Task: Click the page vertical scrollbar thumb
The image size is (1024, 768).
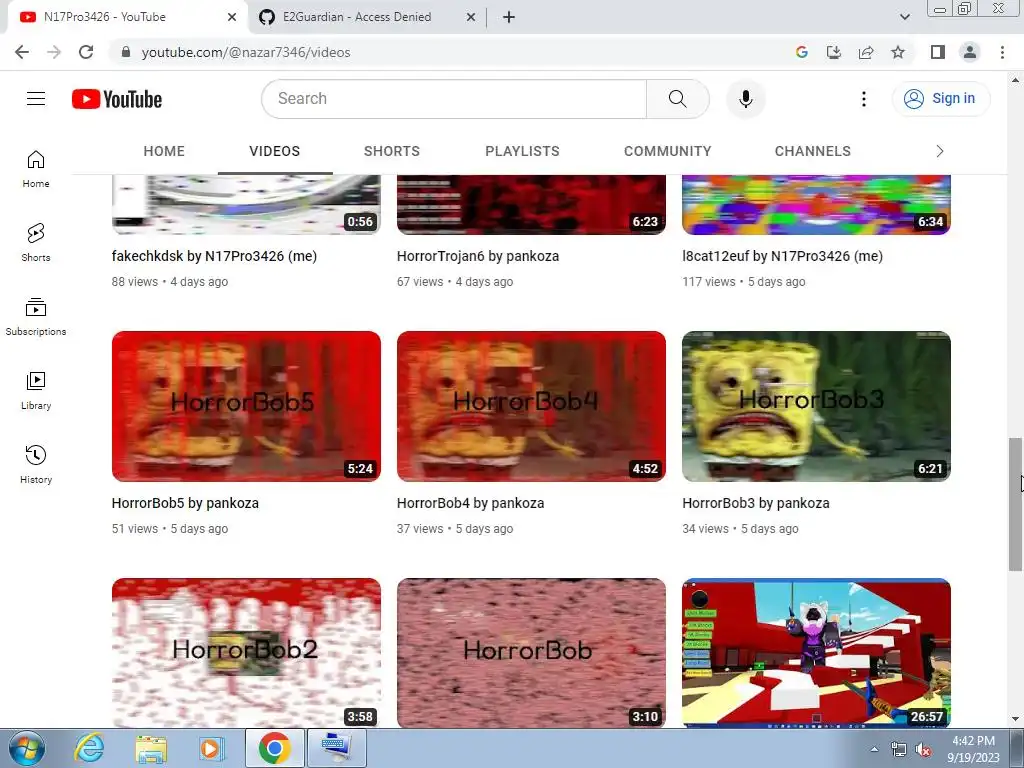Action: (x=1015, y=503)
